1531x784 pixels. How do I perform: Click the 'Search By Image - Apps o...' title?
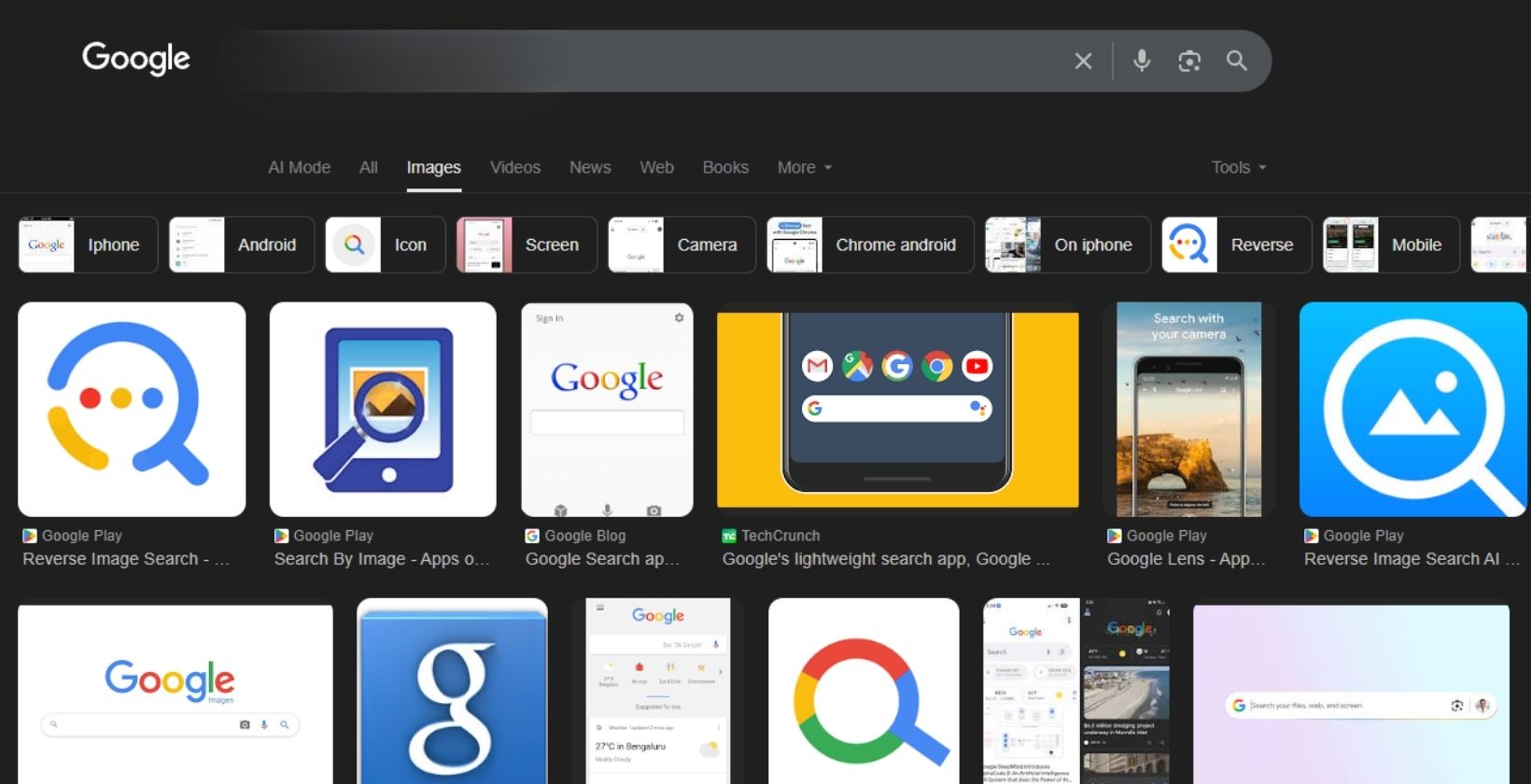pyautogui.click(x=382, y=559)
